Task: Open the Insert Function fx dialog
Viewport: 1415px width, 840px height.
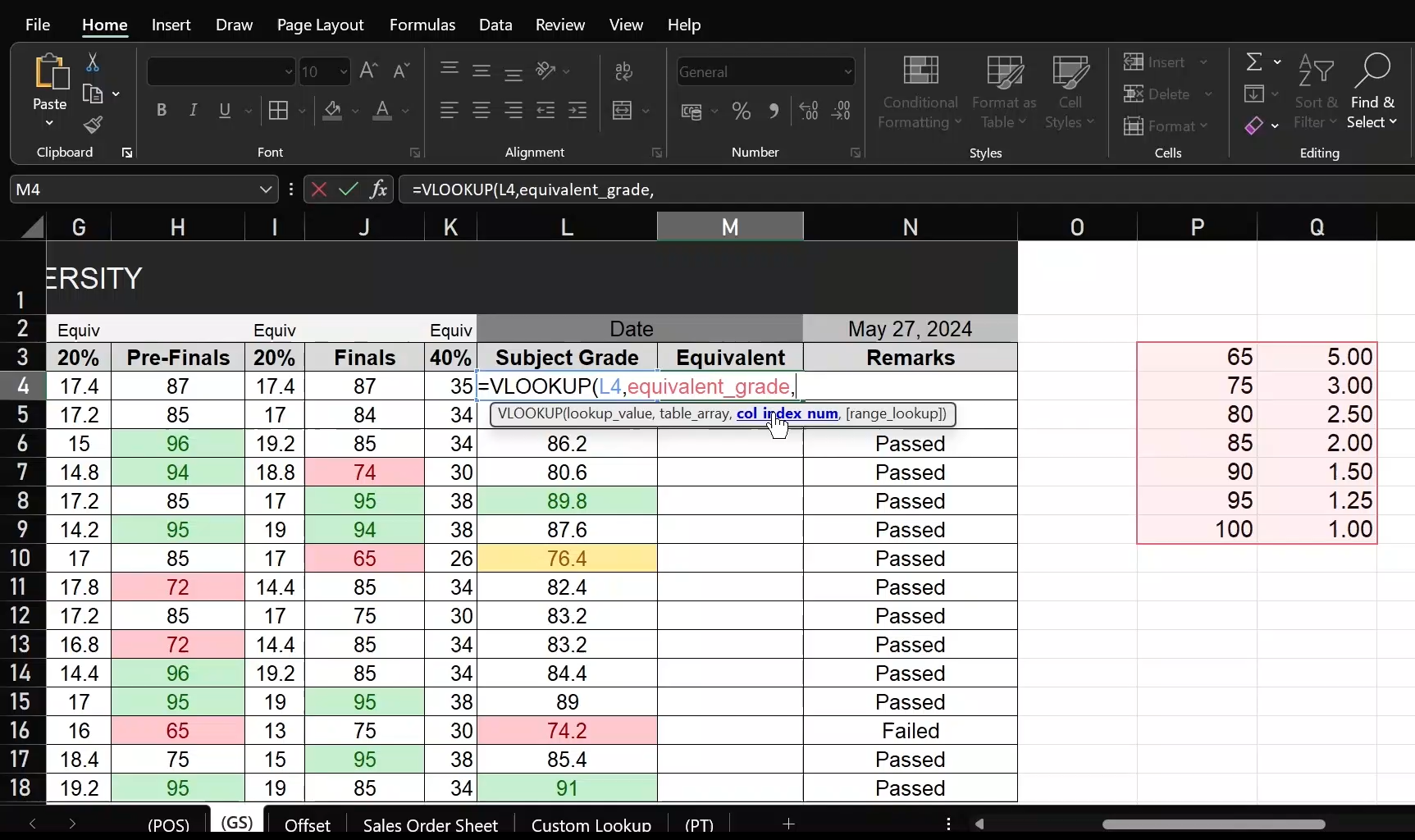Action: [378, 189]
